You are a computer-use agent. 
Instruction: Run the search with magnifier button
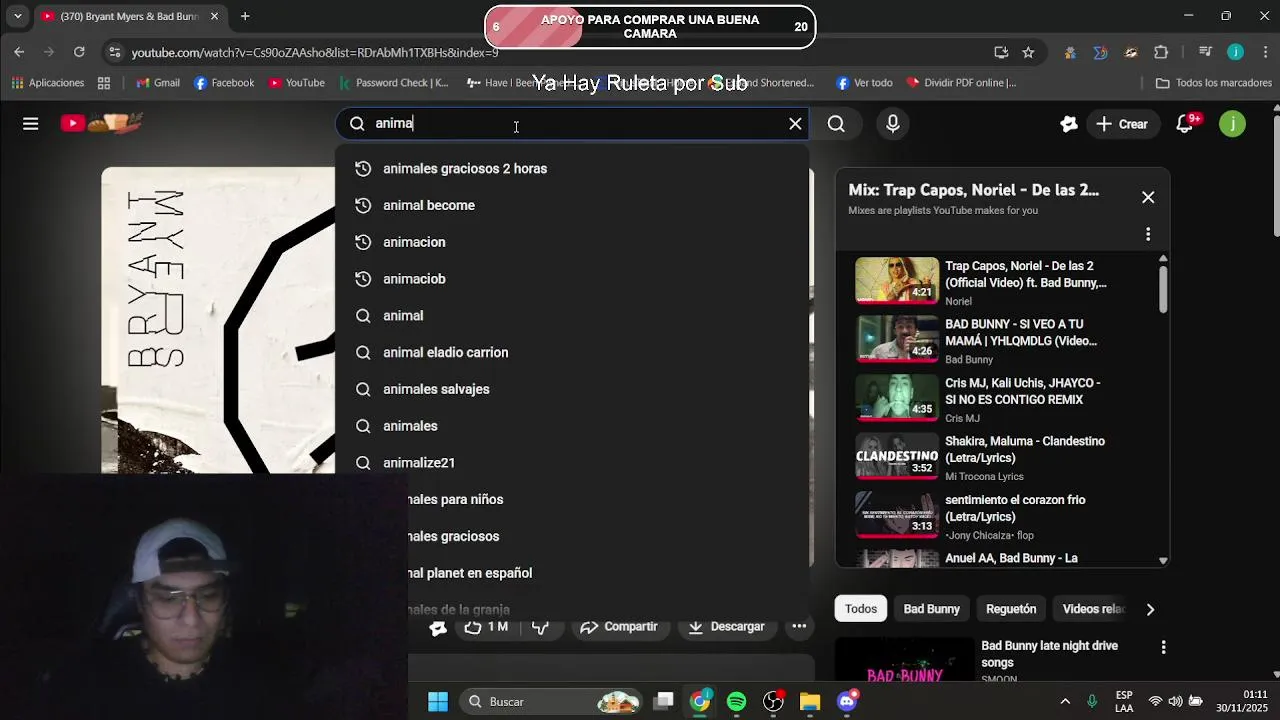(x=836, y=124)
